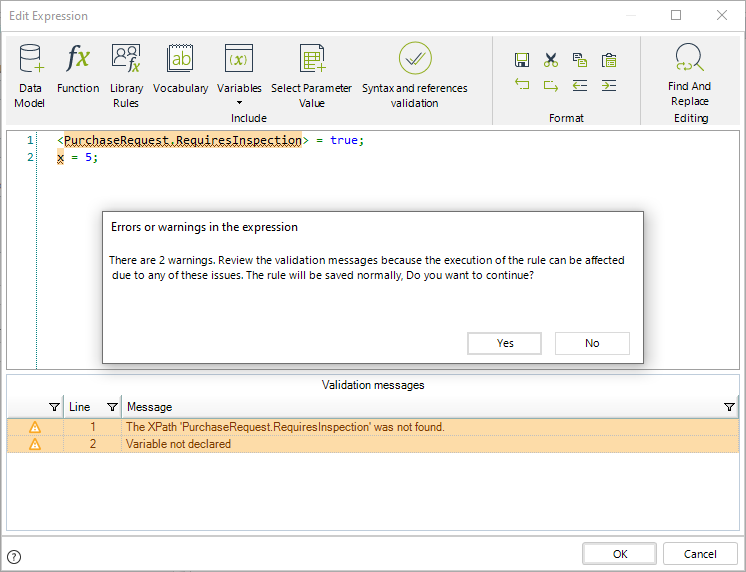Open help via question mark icon
The image size is (746, 572).
pyautogui.click(x=14, y=556)
